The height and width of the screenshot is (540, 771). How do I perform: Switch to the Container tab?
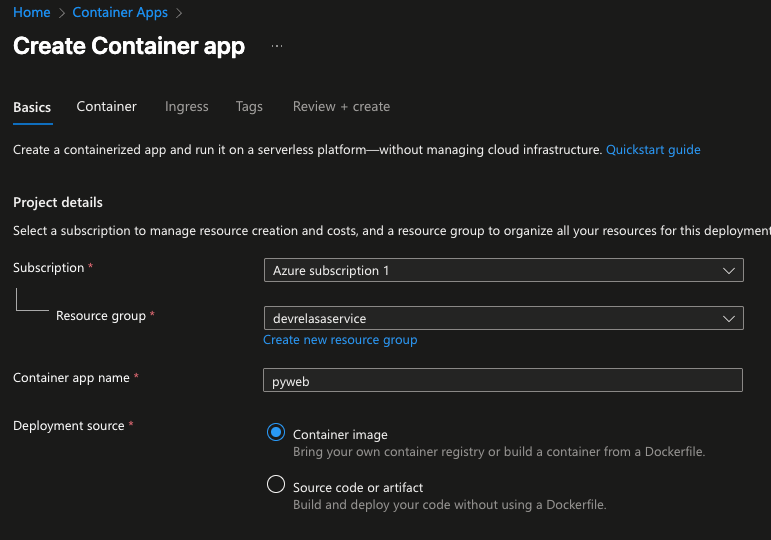click(106, 106)
